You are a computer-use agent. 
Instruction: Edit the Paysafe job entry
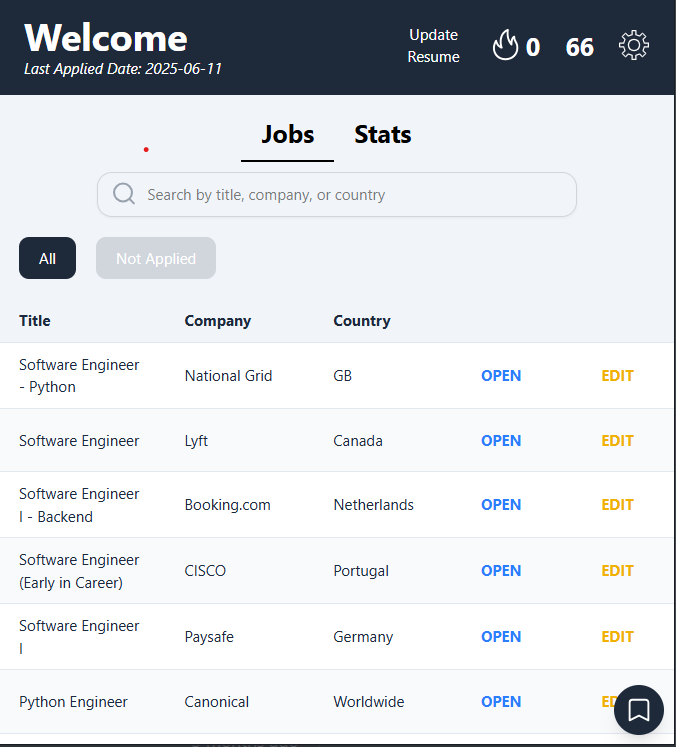coord(617,637)
